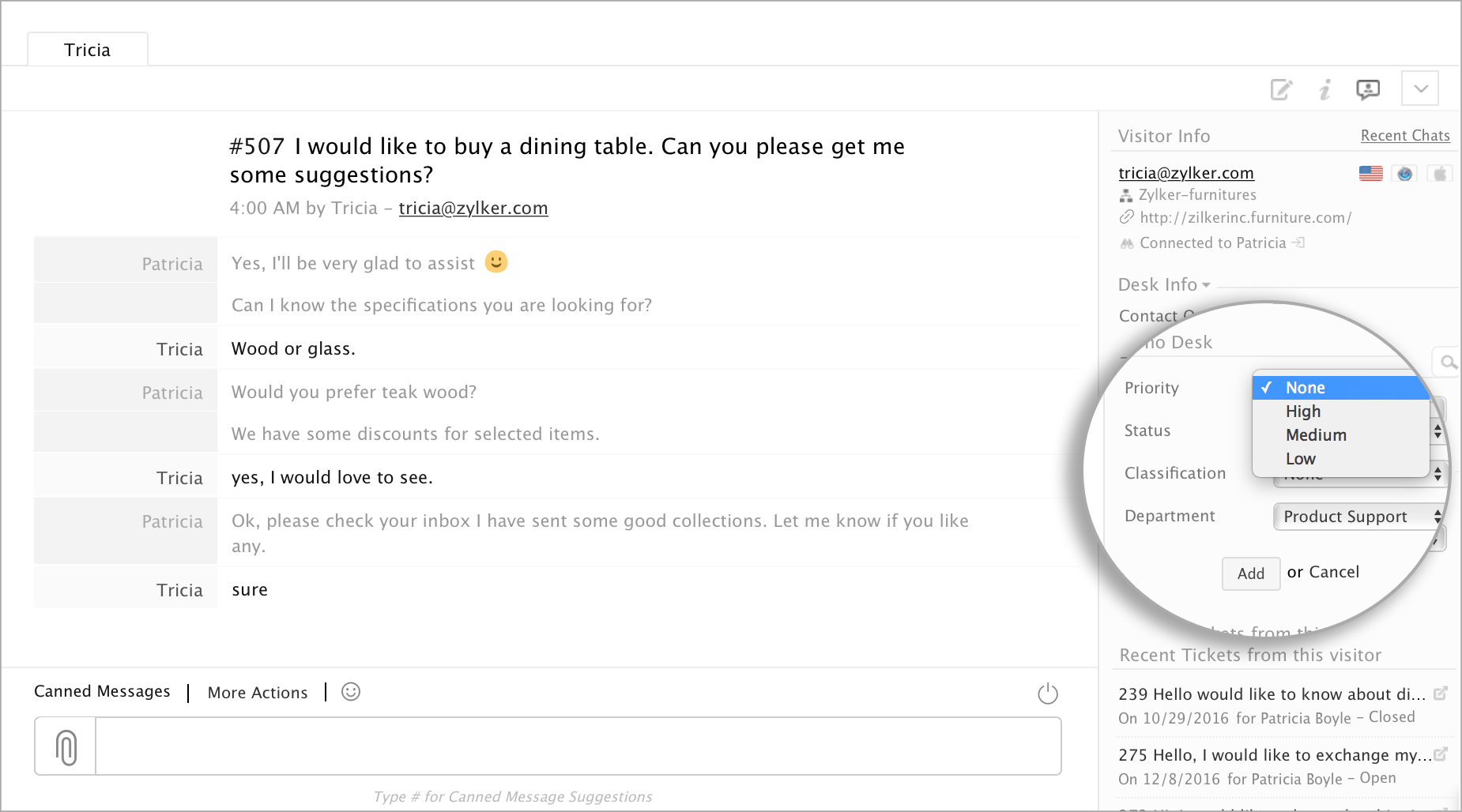Open ticket 275 external link icon

pyautogui.click(x=1441, y=754)
